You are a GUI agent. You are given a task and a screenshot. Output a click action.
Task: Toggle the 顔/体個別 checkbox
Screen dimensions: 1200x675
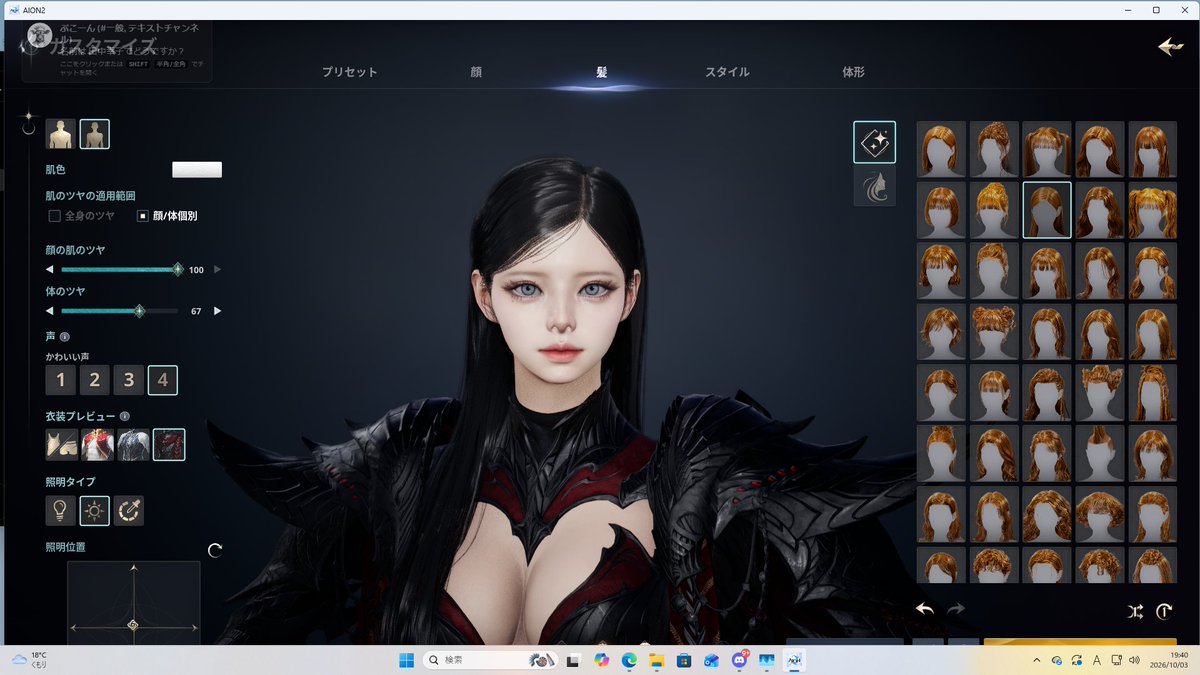[x=143, y=216]
